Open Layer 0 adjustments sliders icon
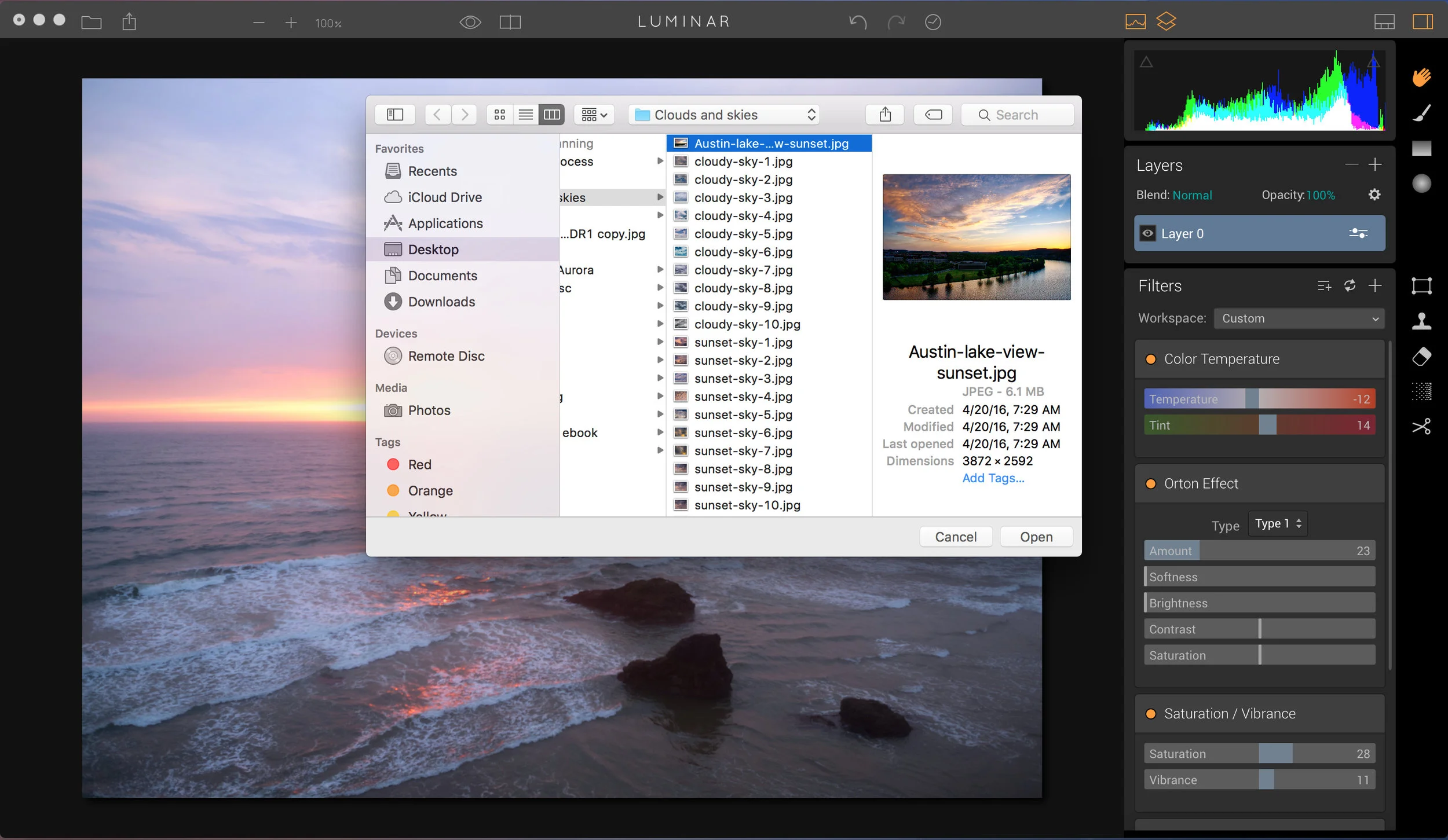The image size is (1448, 840). tap(1358, 233)
